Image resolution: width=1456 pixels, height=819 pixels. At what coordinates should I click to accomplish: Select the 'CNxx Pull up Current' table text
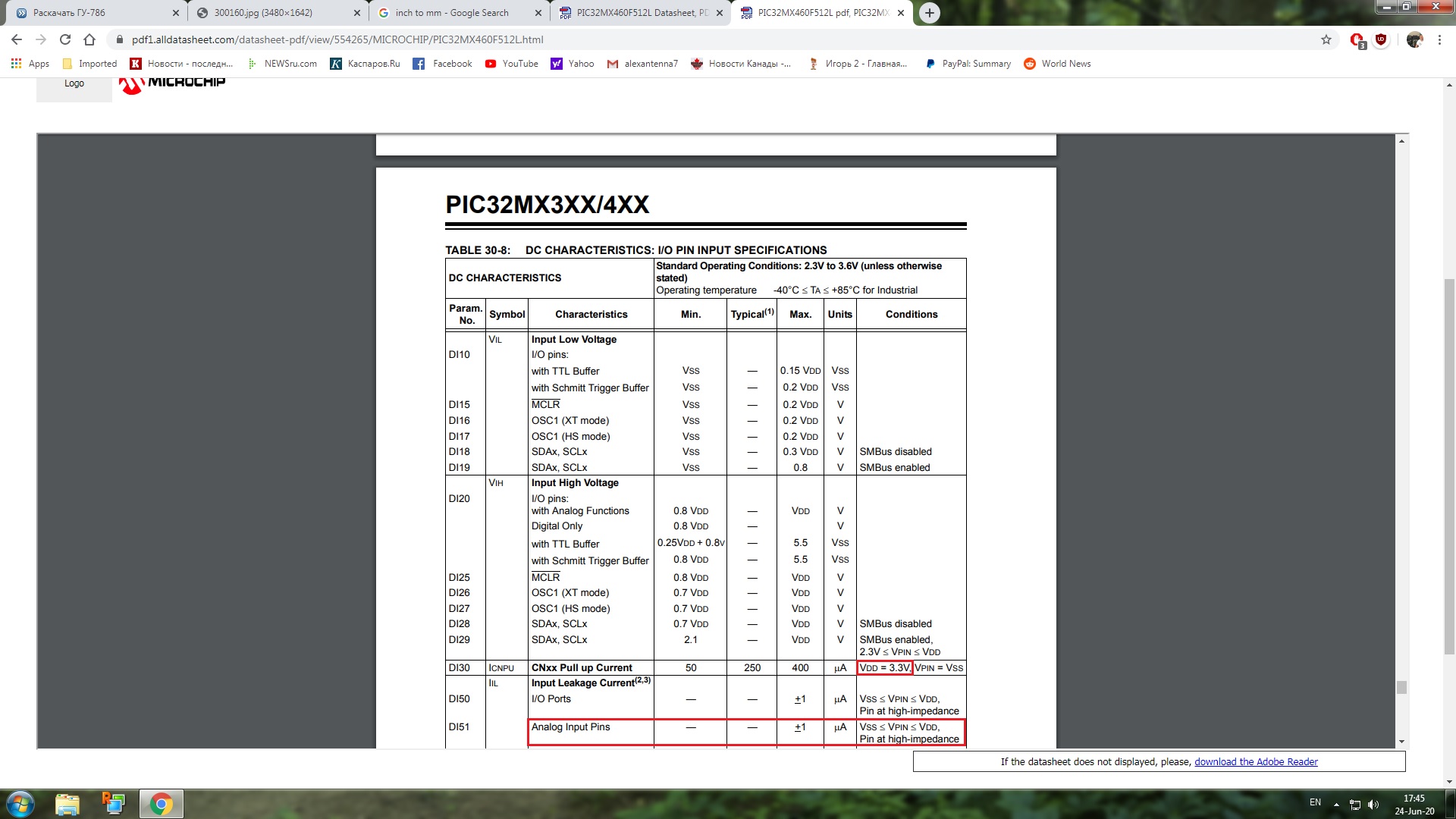pyautogui.click(x=582, y=668)
